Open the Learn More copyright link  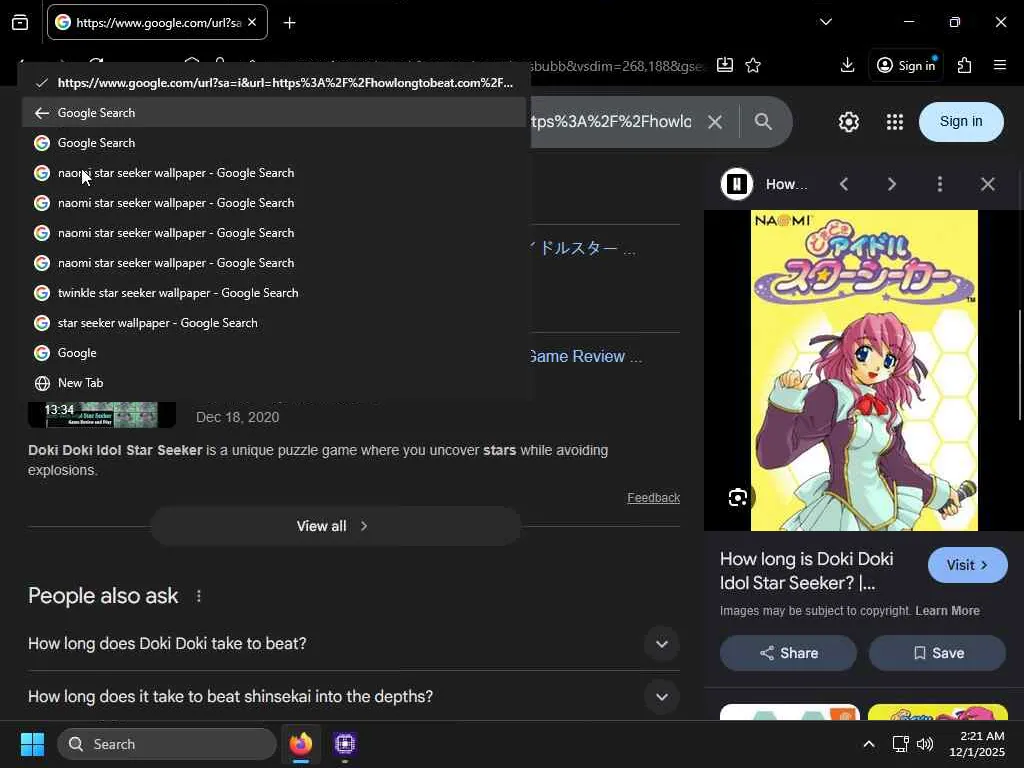point(947,611)
